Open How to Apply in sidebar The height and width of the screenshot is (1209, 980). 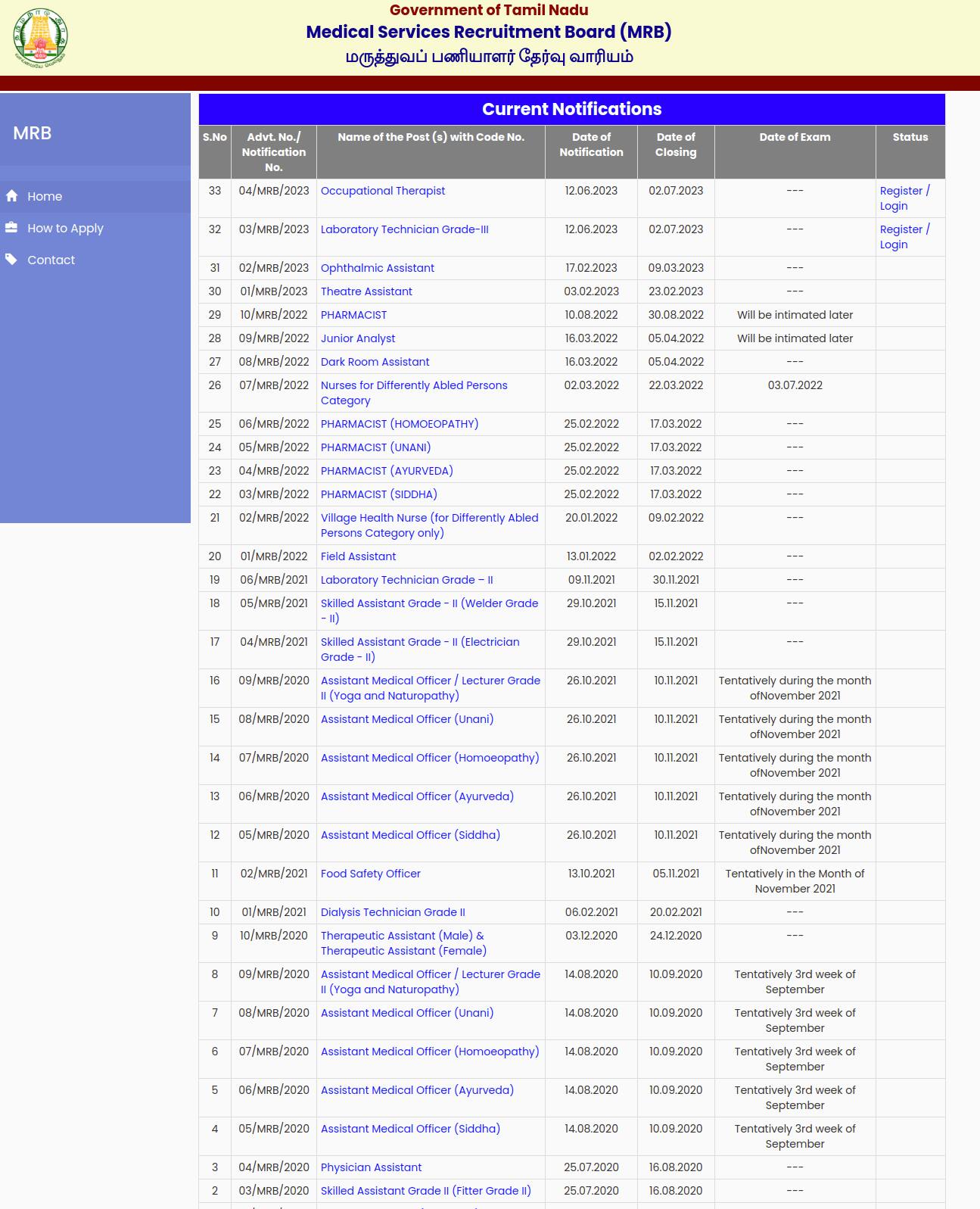click(x=95, y=228)
